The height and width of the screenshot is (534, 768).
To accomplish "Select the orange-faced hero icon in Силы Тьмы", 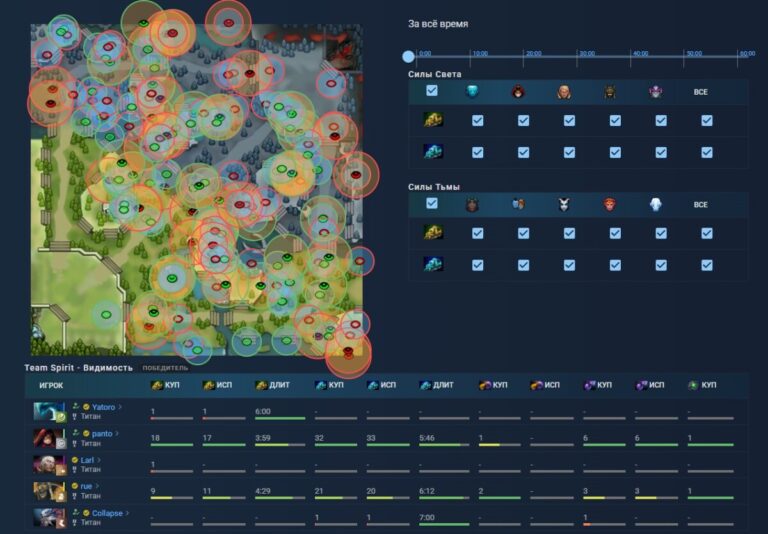I will click(610, 204).
